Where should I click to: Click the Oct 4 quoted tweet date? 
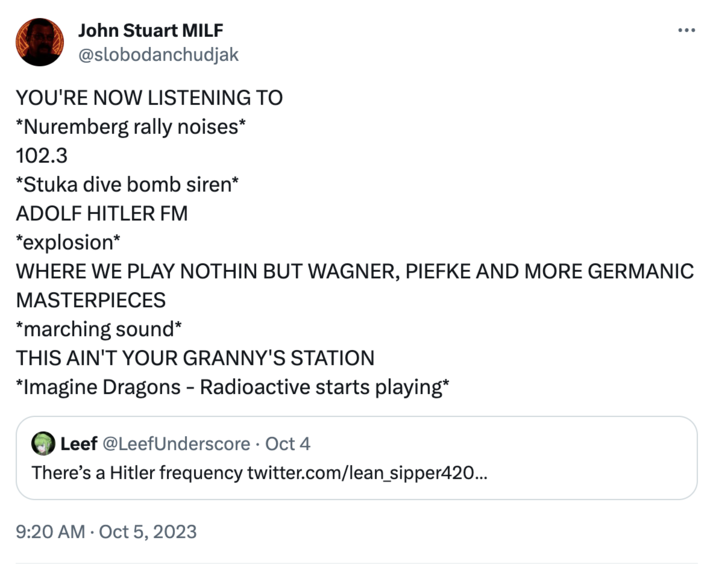click(288, 443)
